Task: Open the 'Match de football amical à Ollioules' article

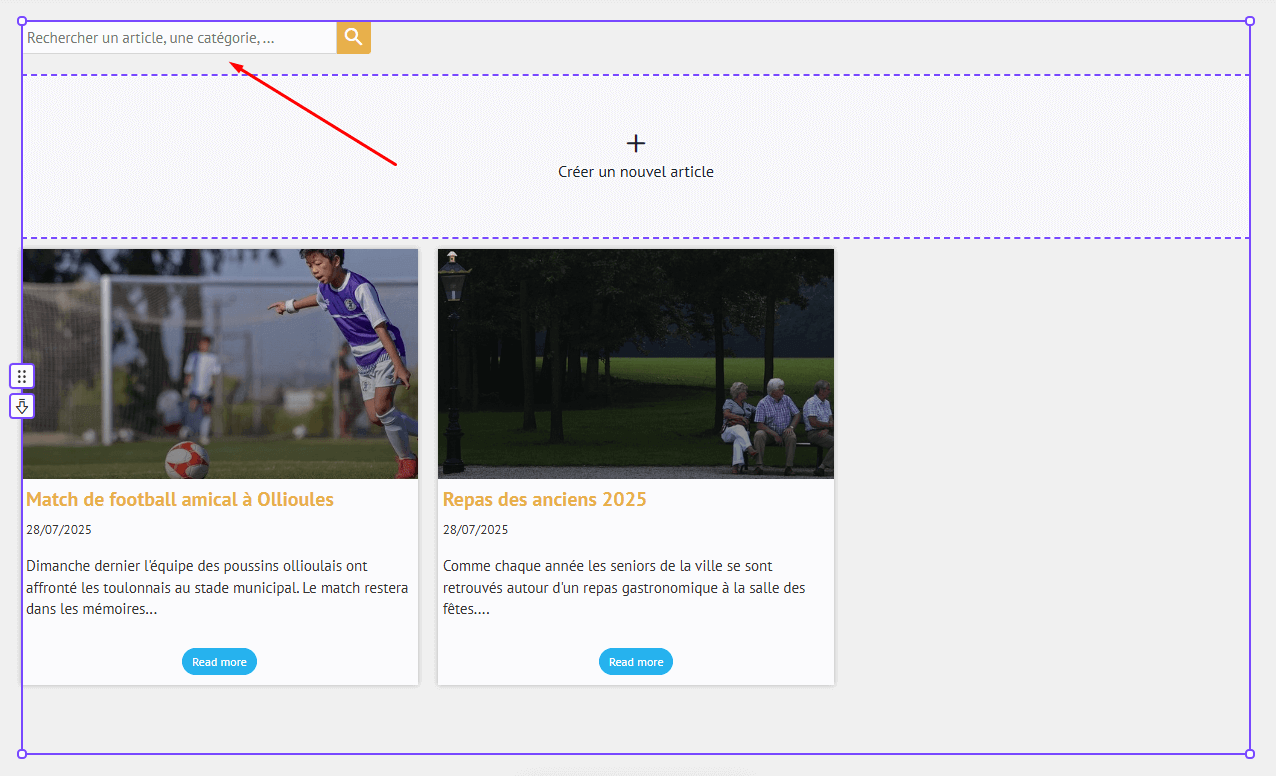Action: tap(180, 499)
